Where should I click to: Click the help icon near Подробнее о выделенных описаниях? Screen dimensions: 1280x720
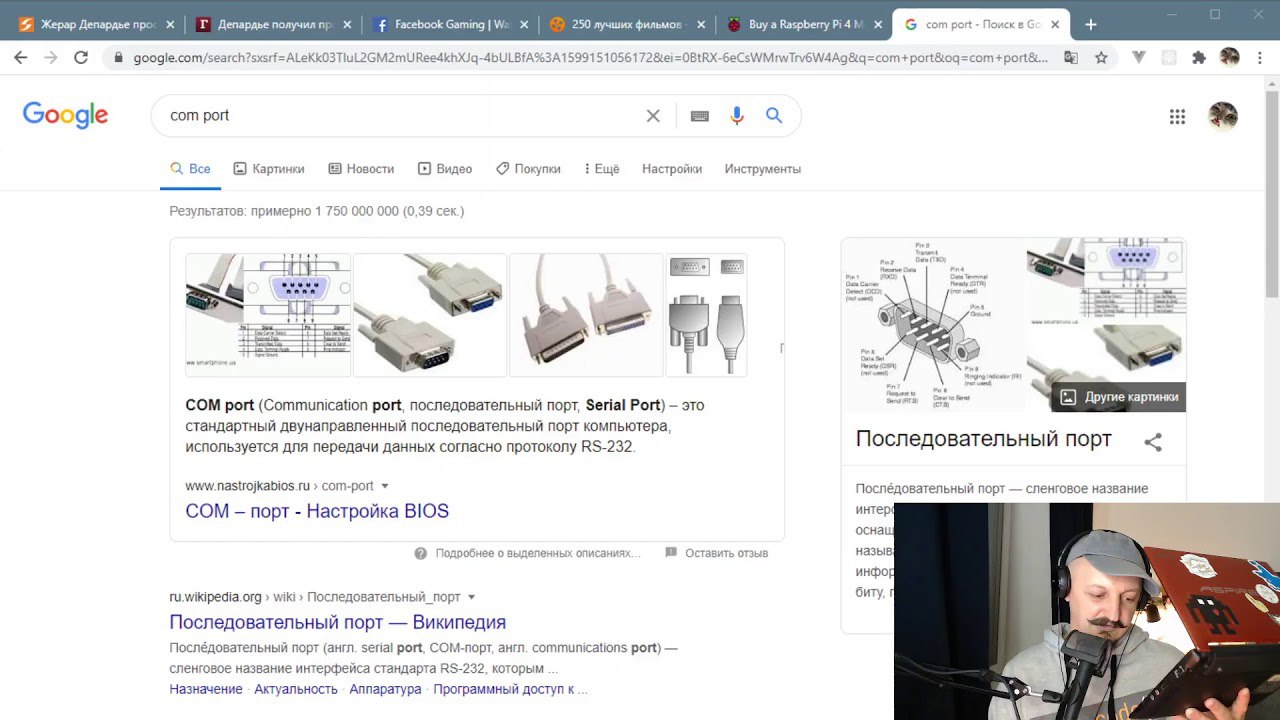tap(421, 553)
